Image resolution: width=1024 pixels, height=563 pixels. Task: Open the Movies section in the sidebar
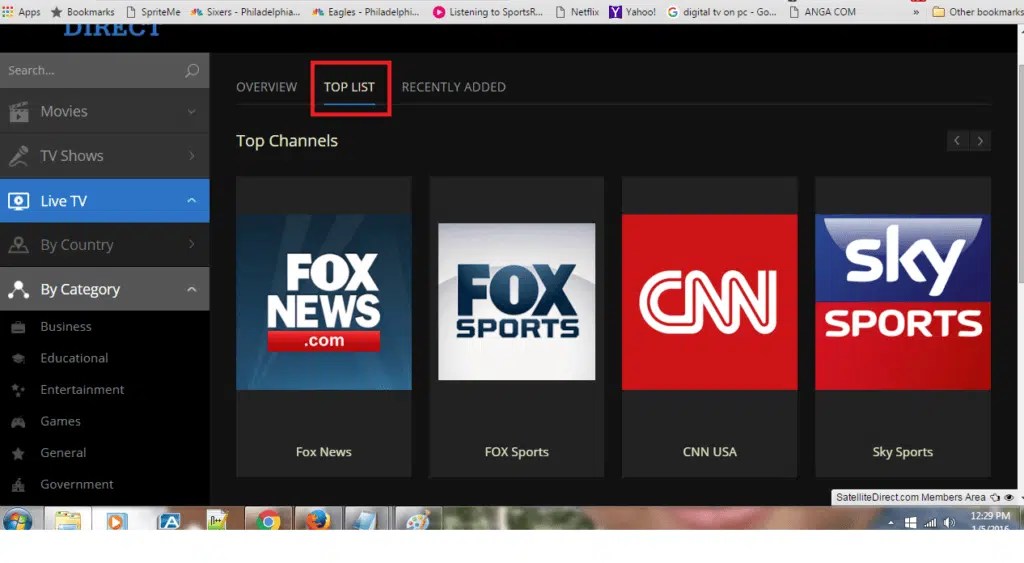coord(104,111)
